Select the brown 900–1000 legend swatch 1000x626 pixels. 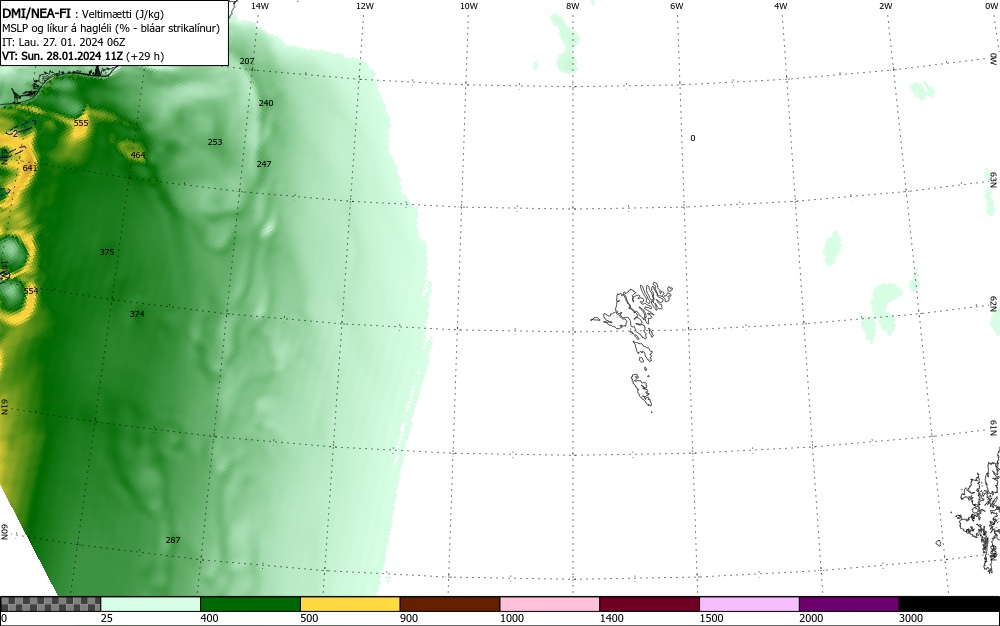click(450, 604)
